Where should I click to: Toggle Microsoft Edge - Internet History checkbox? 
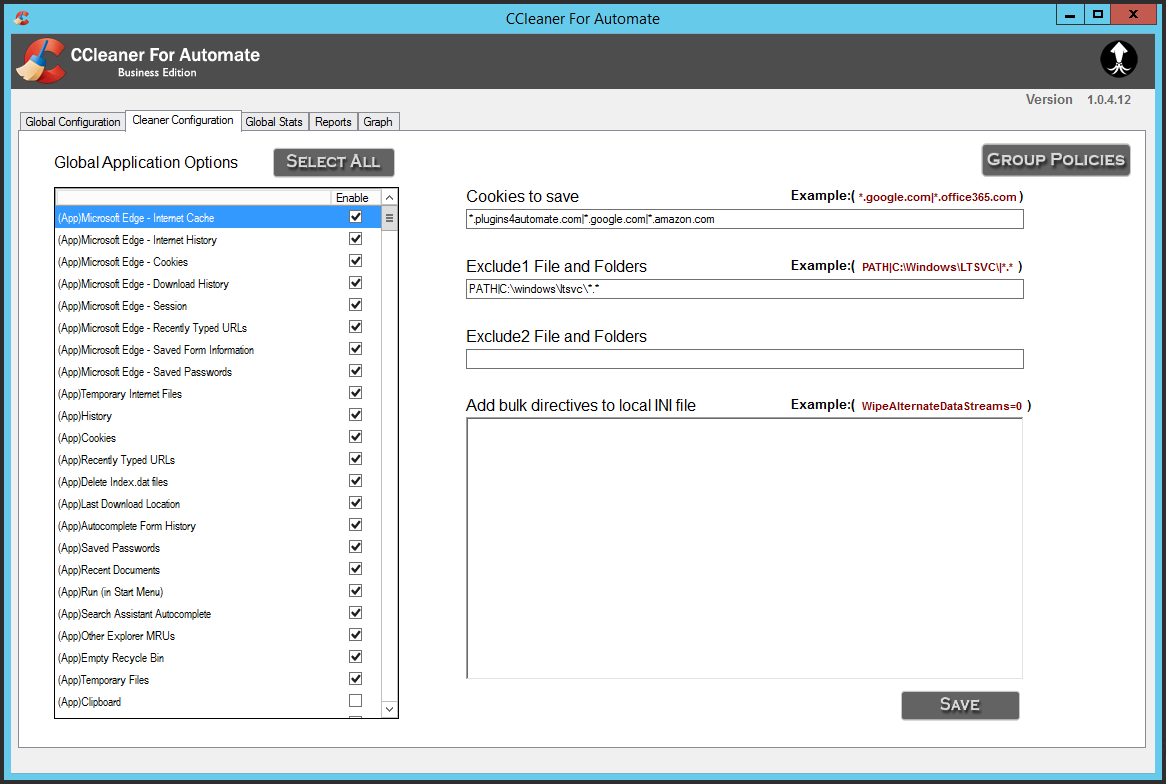coord(355,239)
